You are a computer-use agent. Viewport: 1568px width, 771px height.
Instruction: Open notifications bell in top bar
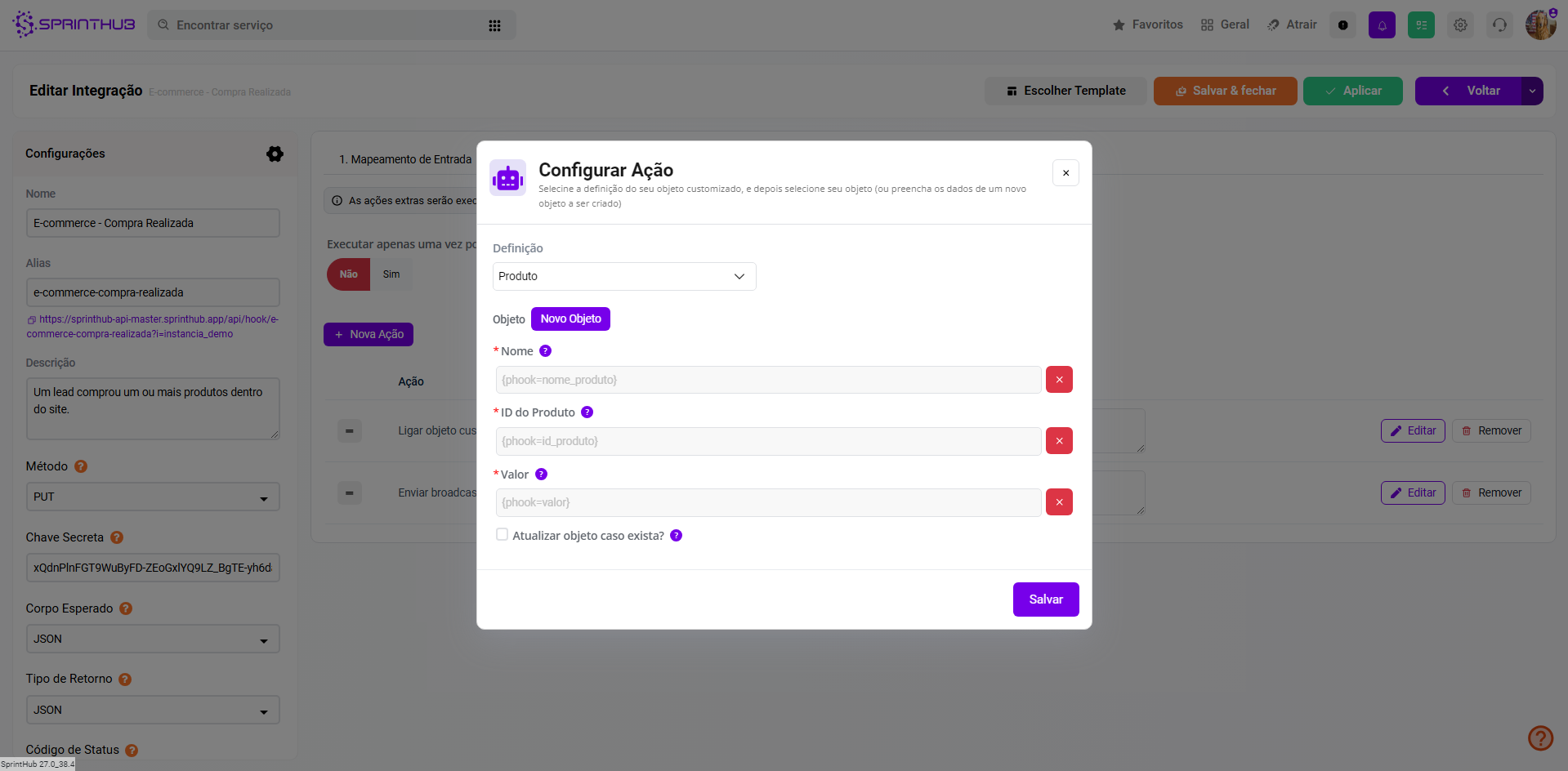click(1382, 25)
